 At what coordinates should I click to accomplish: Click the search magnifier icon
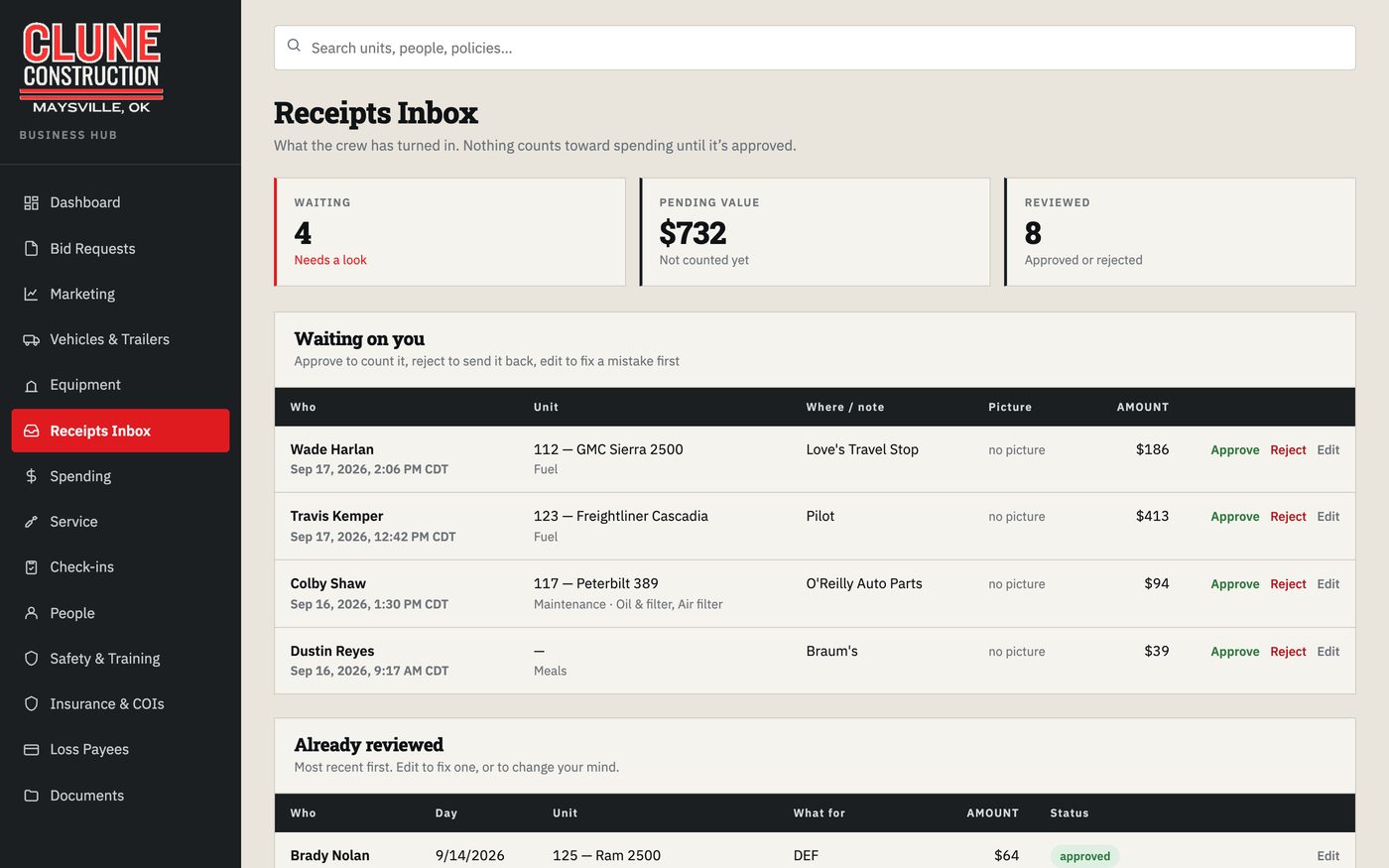(294, 46)
